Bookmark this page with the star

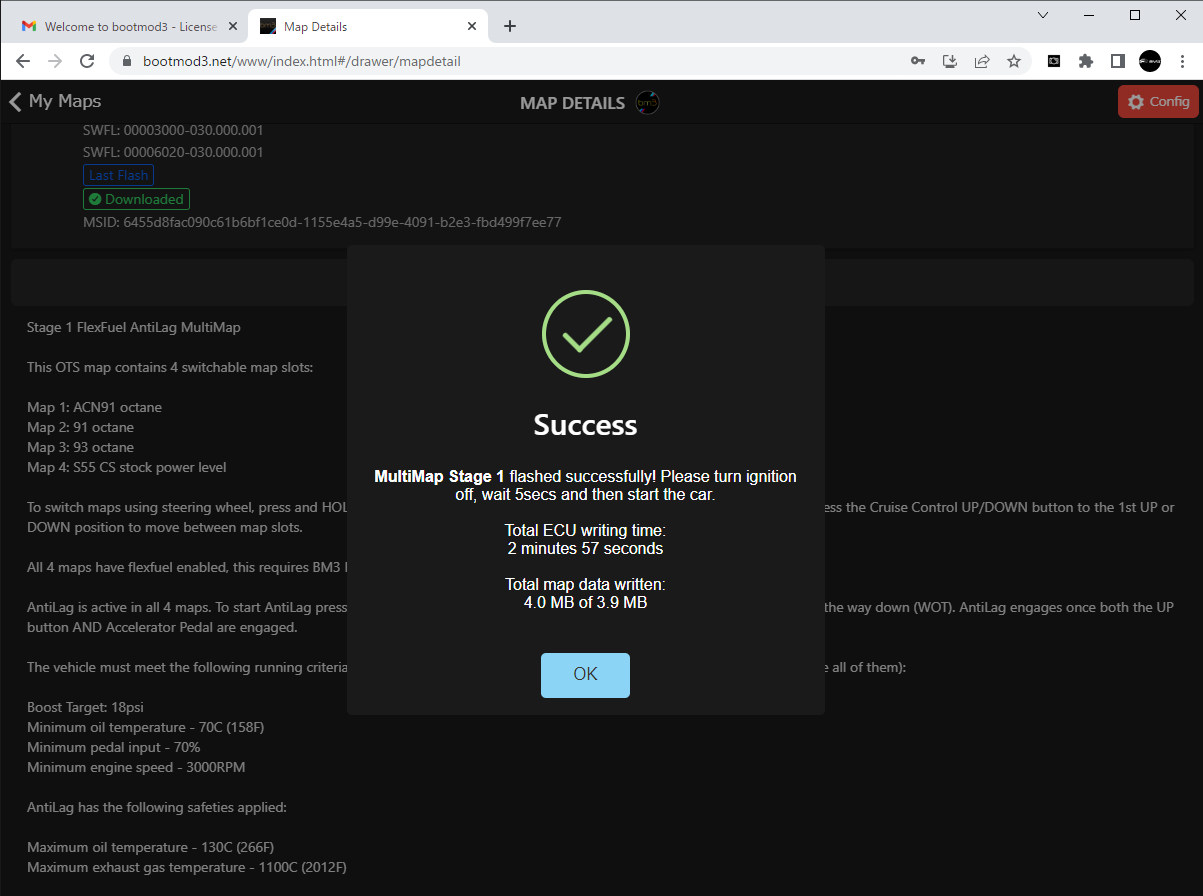(x=1014, y=61)
